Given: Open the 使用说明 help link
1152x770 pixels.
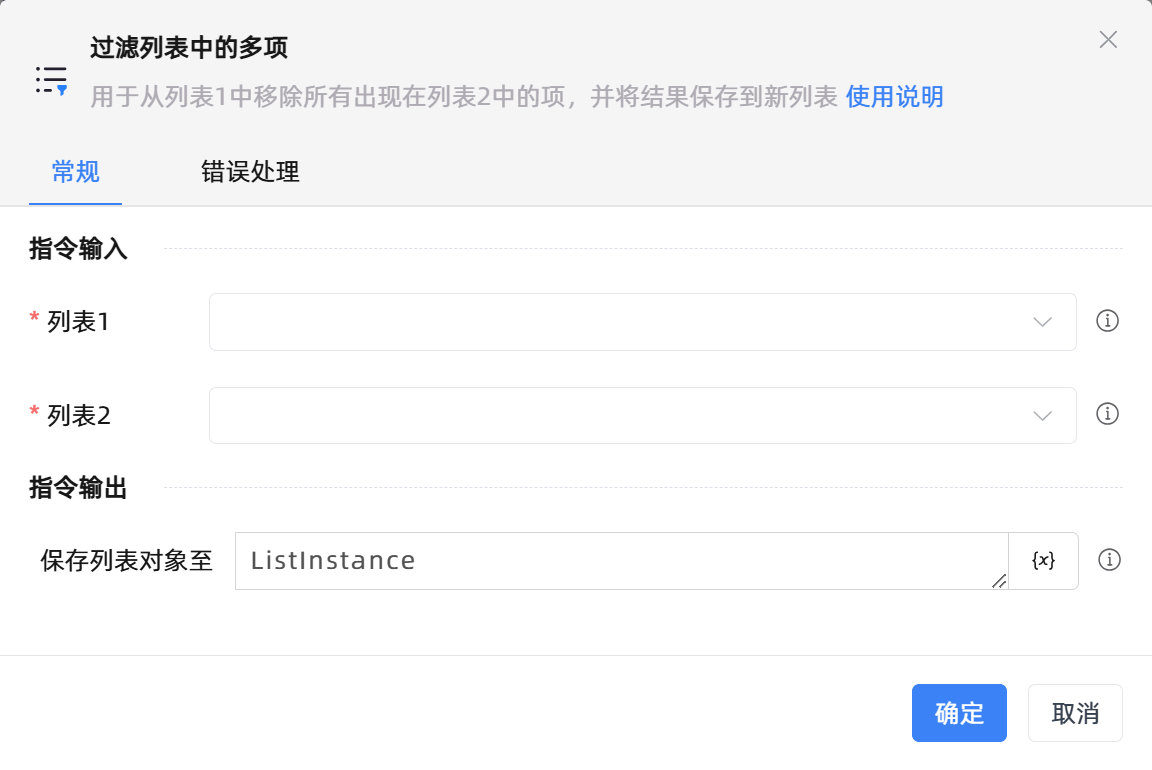Looking at the screenshot, I should coord(894,97).
